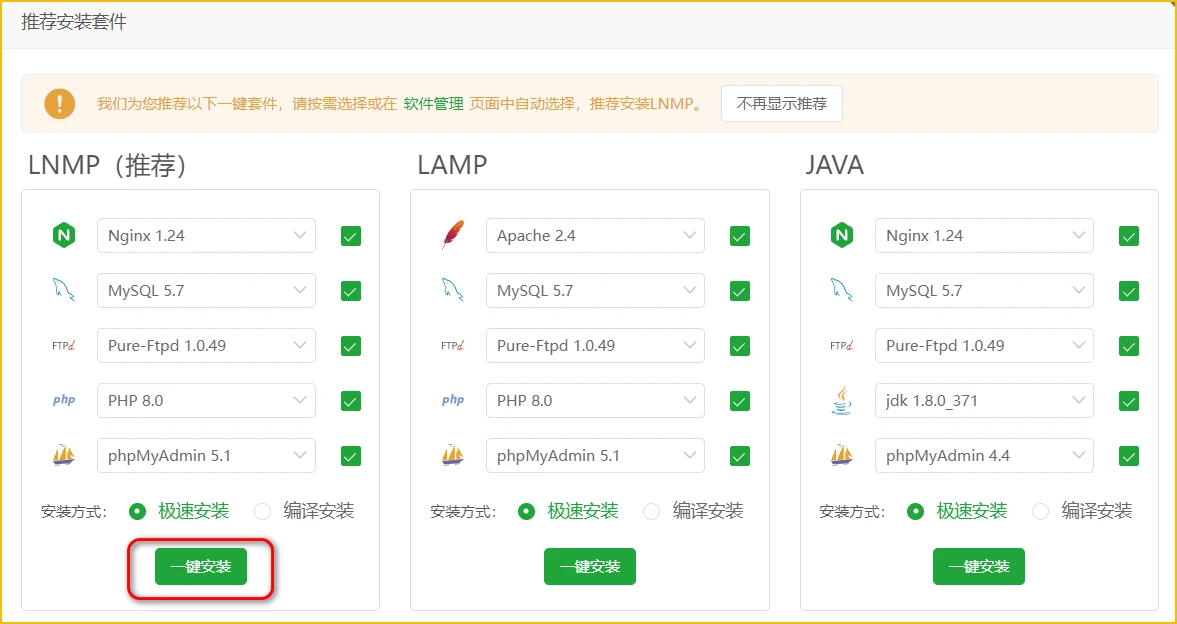Uncheck Pure-Ftpd checkbox in LNMP column
Viewport: 1177px width, 624px height.
click(x=351, y=345)
